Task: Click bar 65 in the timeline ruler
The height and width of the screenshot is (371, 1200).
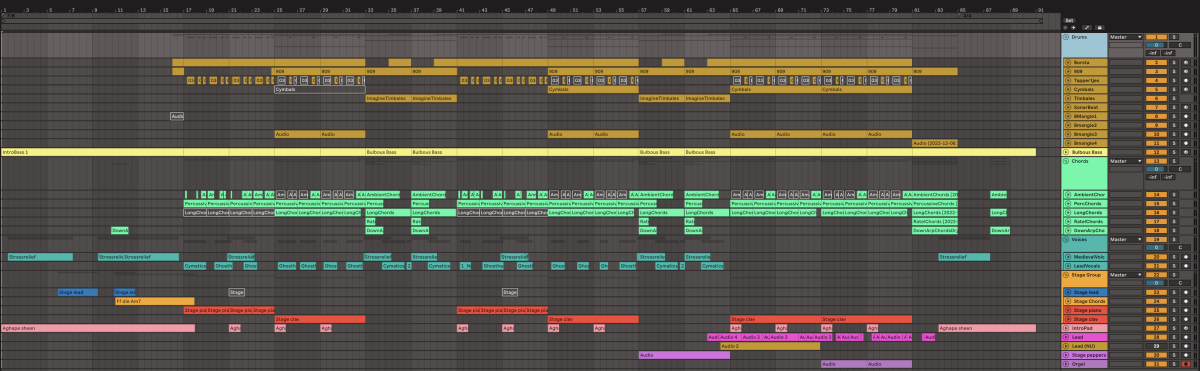Action: pos(734,10)
